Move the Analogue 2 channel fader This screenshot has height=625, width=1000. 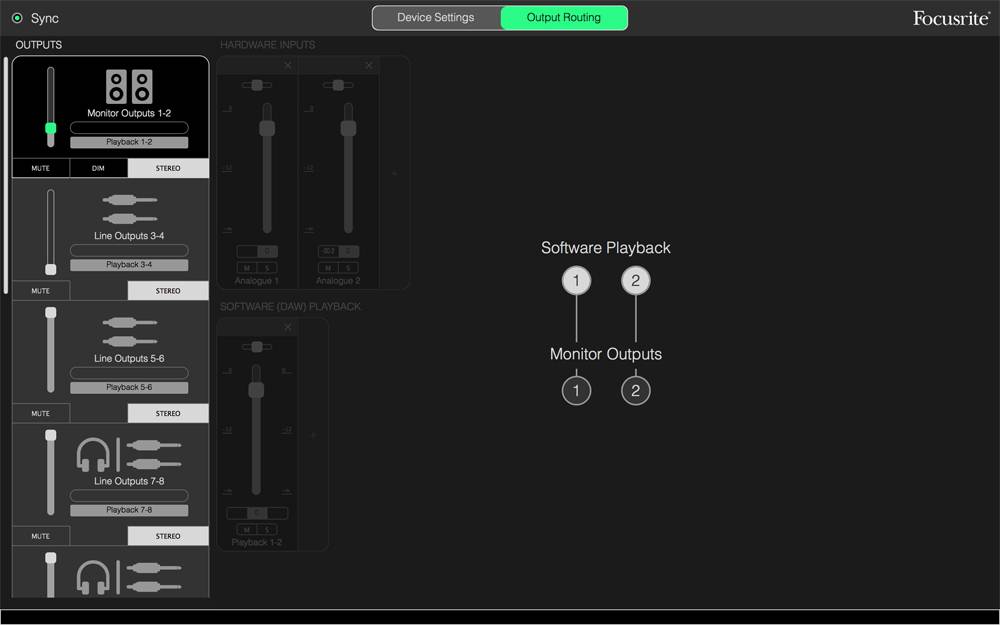(x=348, y=128)
